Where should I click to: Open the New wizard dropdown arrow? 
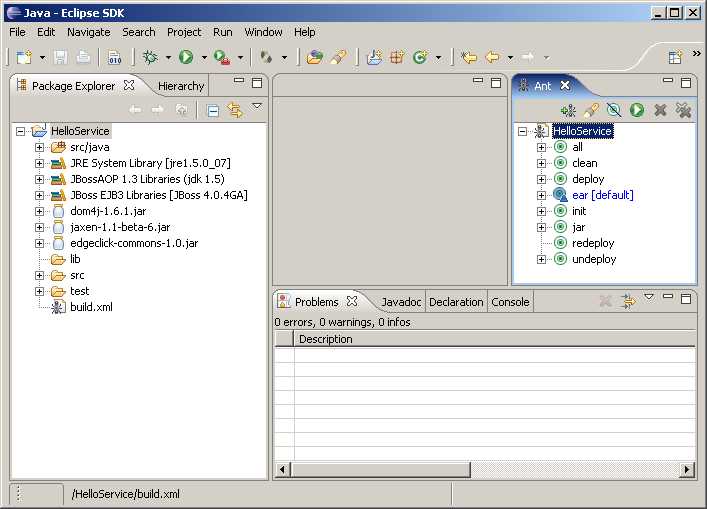pos(42,58)
